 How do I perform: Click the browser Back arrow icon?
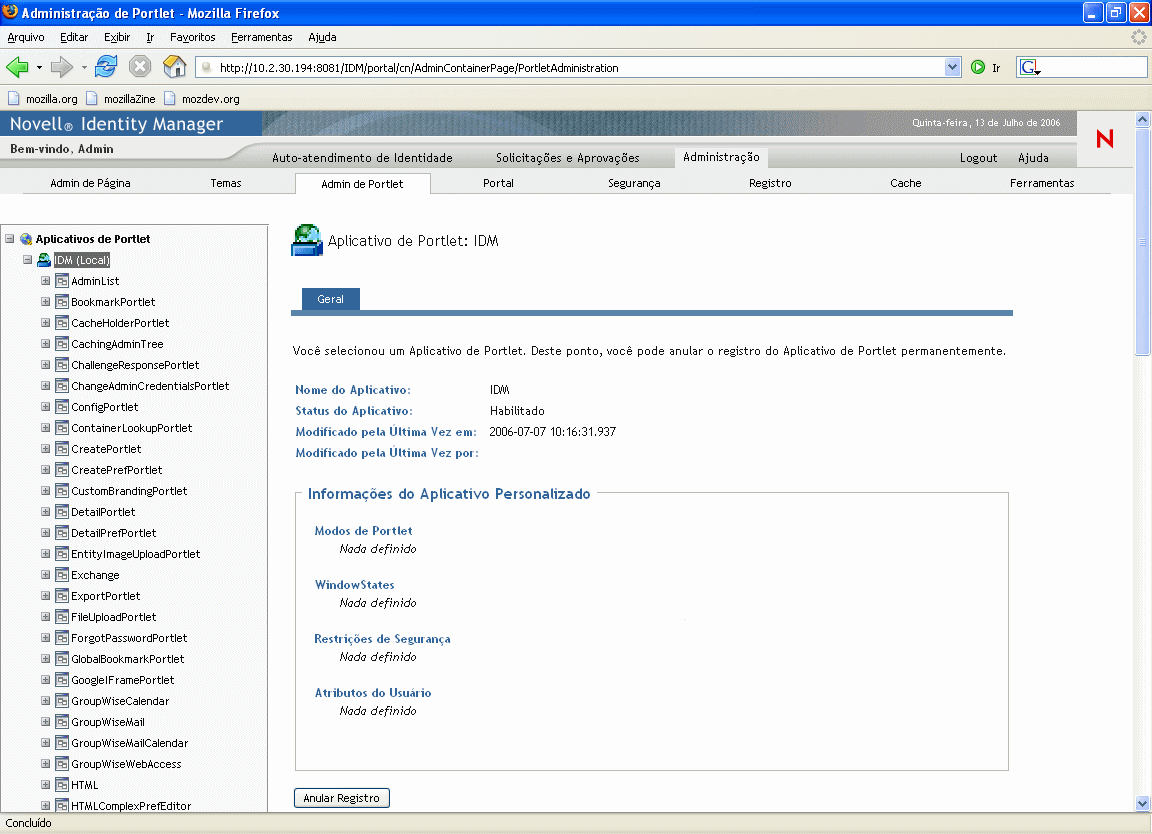(x=17, y=67)
